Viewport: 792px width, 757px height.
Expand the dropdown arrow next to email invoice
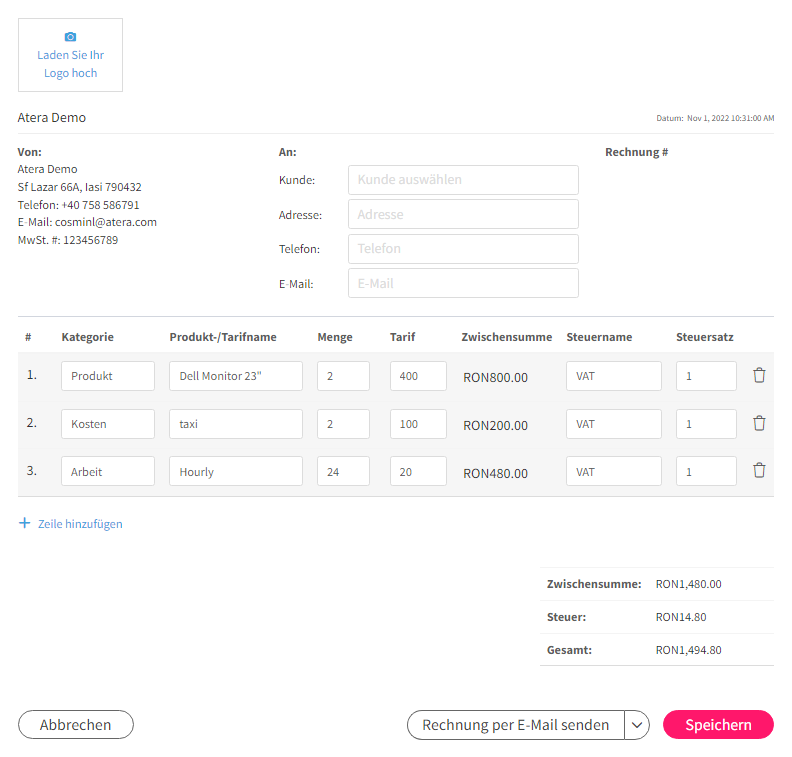tap(637, 725)
